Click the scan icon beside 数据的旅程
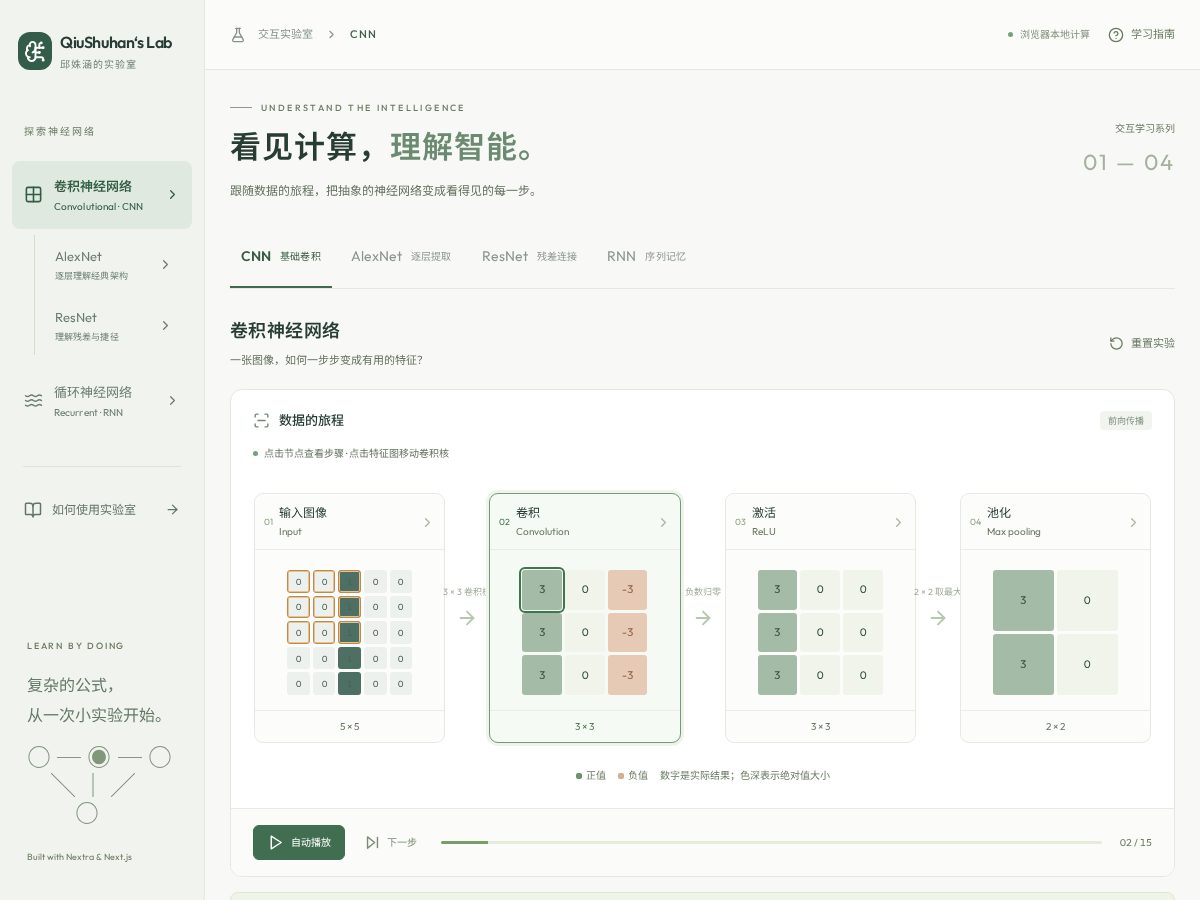This screenshot has height=900, width=1200. (x=262, y=421)
